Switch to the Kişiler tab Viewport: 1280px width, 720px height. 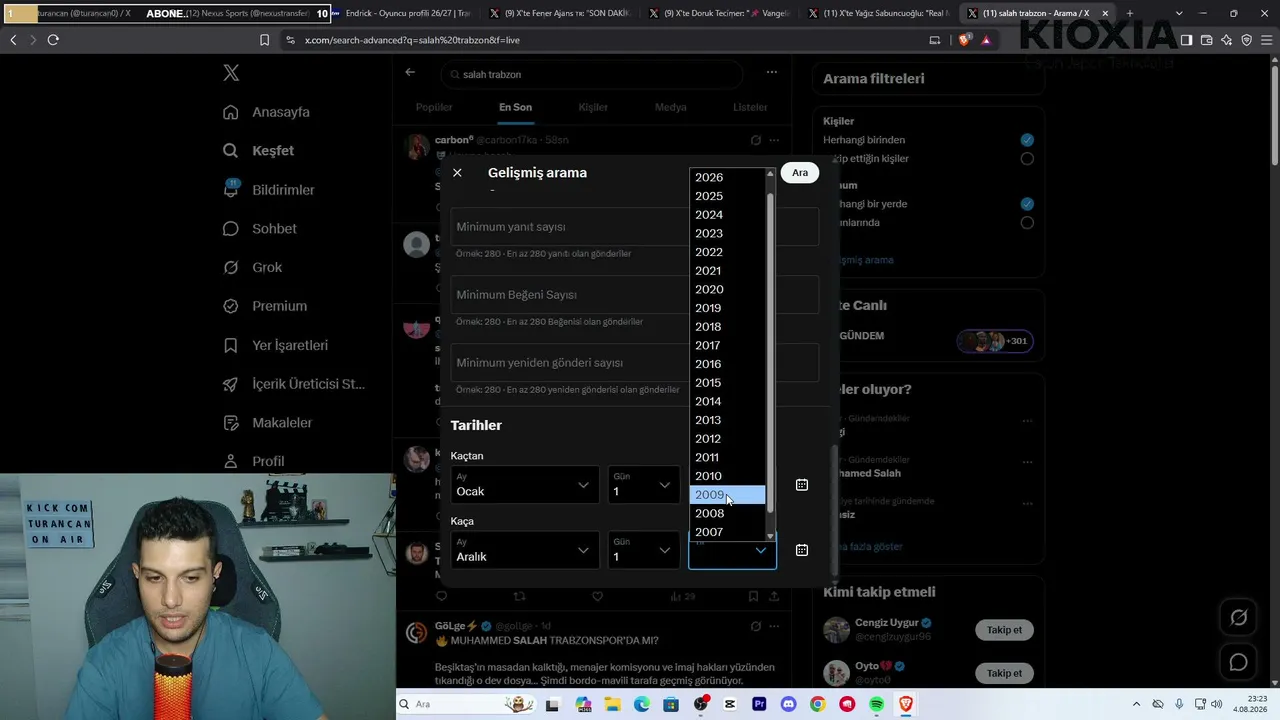pyautogui.click(x=593, y=107)
